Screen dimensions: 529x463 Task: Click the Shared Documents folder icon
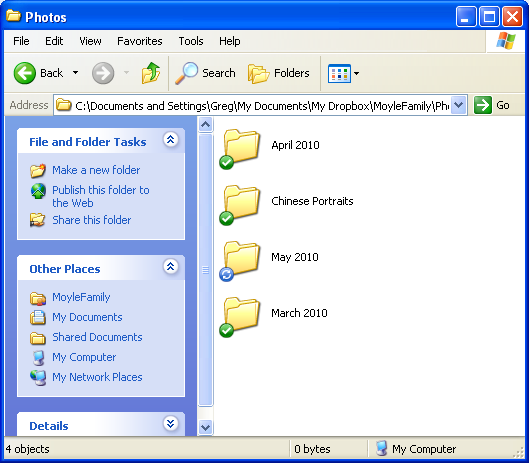[x=38, y=338]
